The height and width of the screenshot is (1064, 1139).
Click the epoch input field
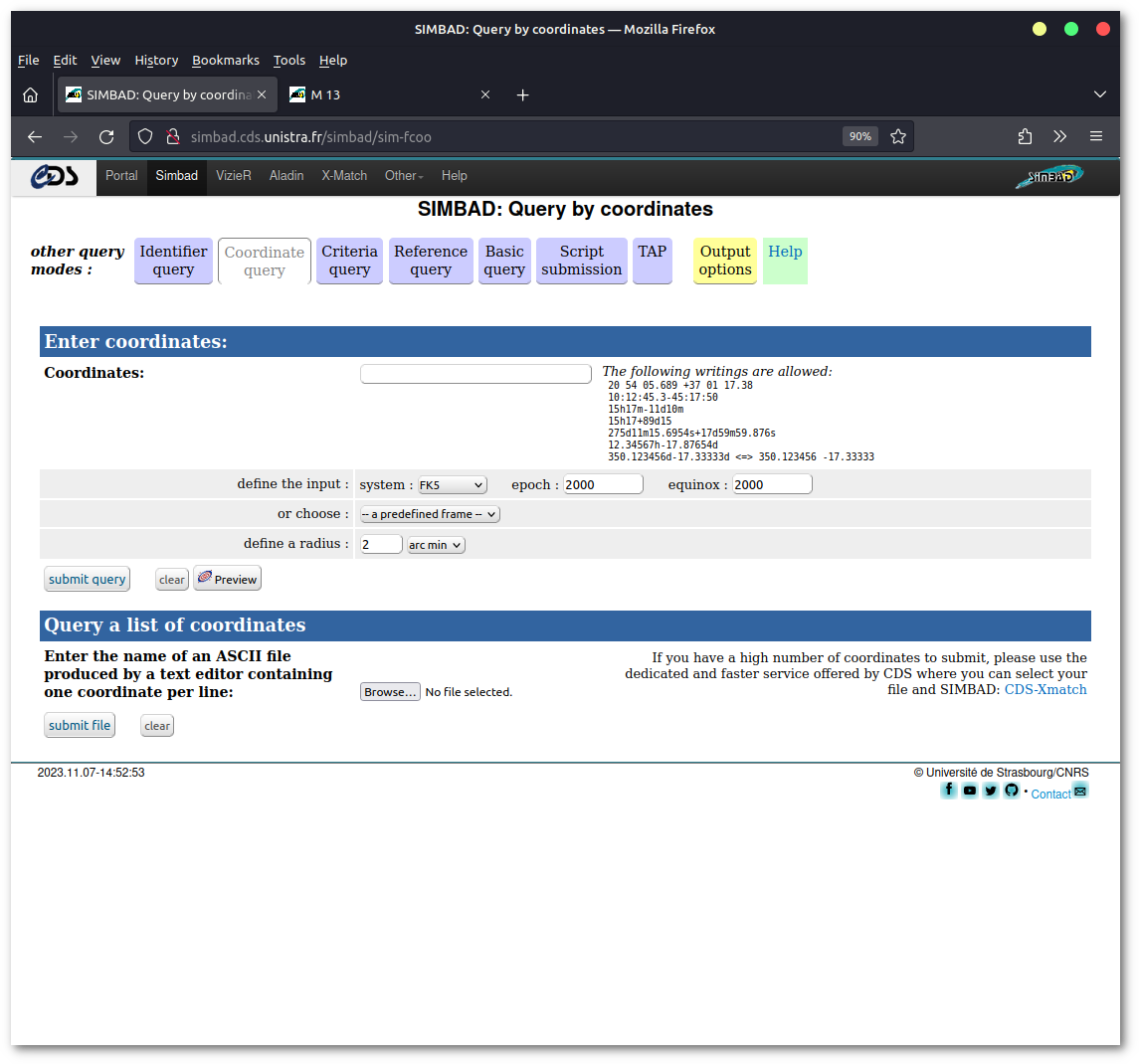tap(603, 484)
